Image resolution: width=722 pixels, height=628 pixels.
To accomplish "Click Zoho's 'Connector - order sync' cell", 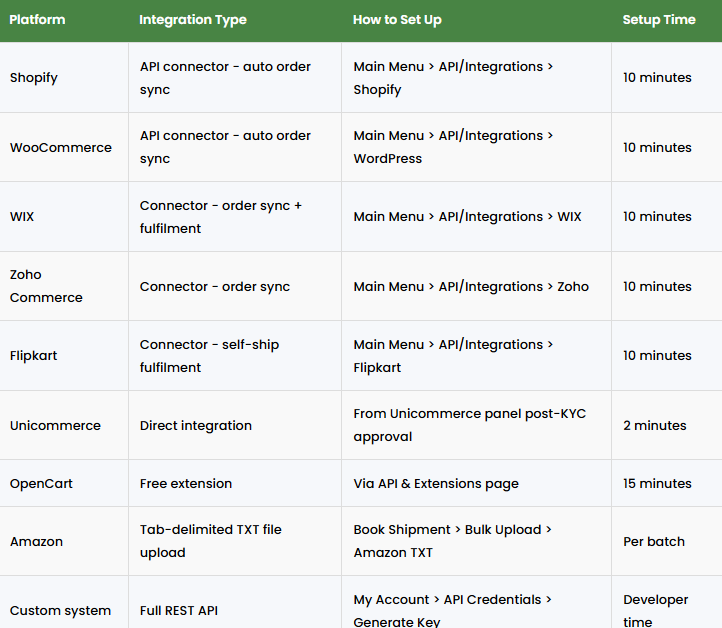I will (235, 286).
